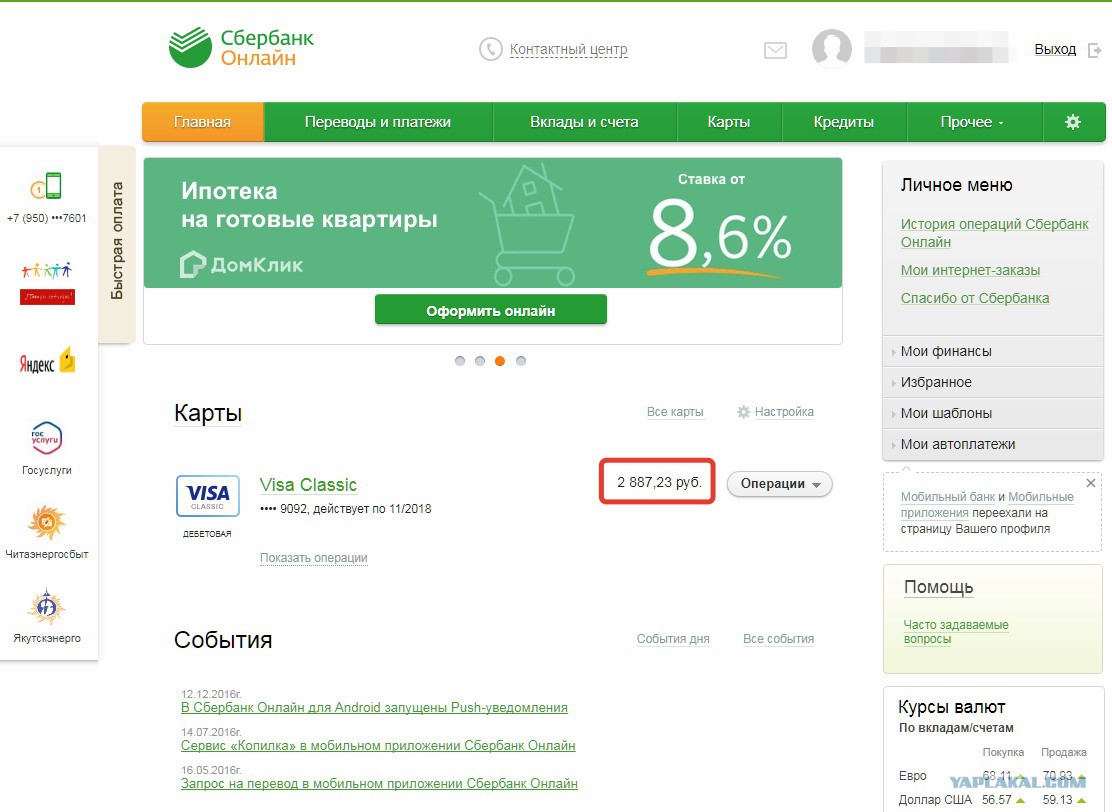This screenshot has width=1112, height=812.
Task: Click the Visa Classic card image
Action: click(x=208, y=496)
